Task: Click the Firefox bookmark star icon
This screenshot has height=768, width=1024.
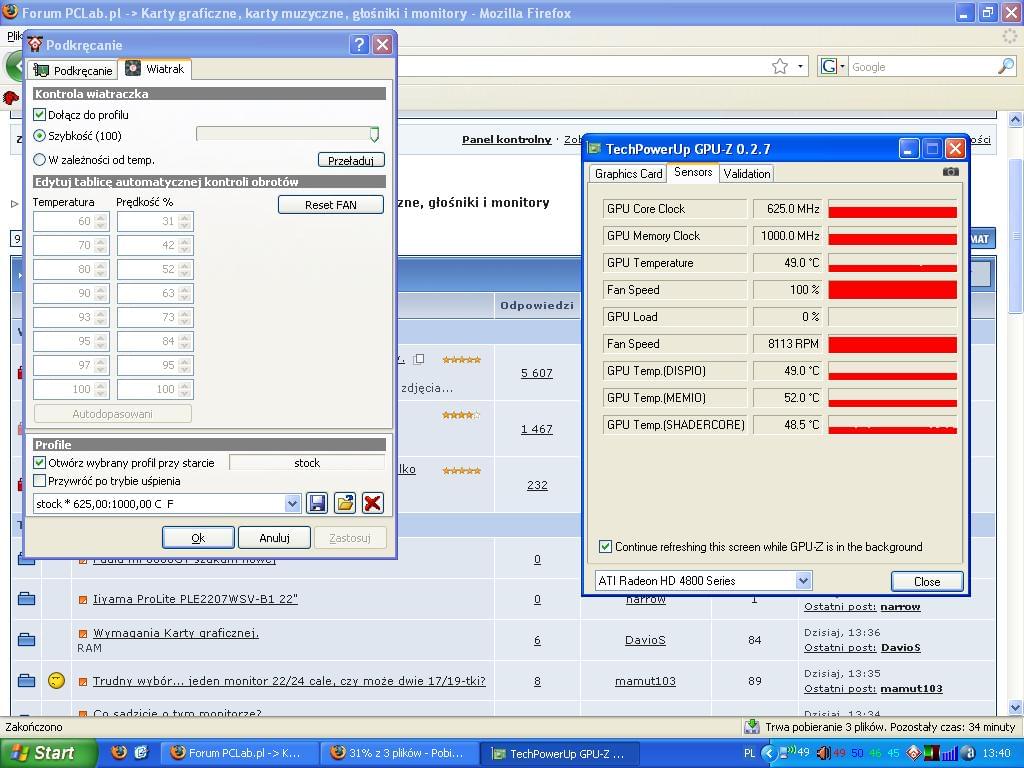Action: click(780, 66)
